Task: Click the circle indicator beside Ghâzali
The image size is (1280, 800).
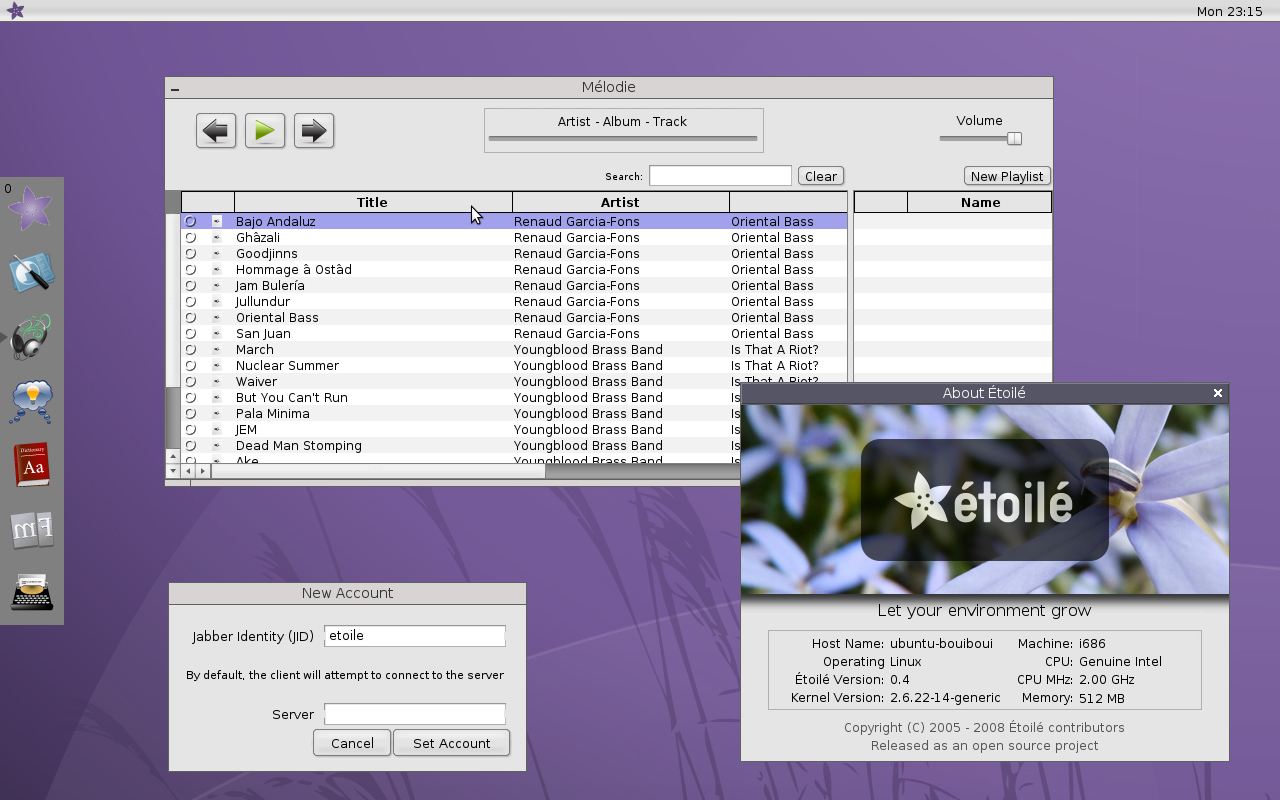Action: point(190,238)
